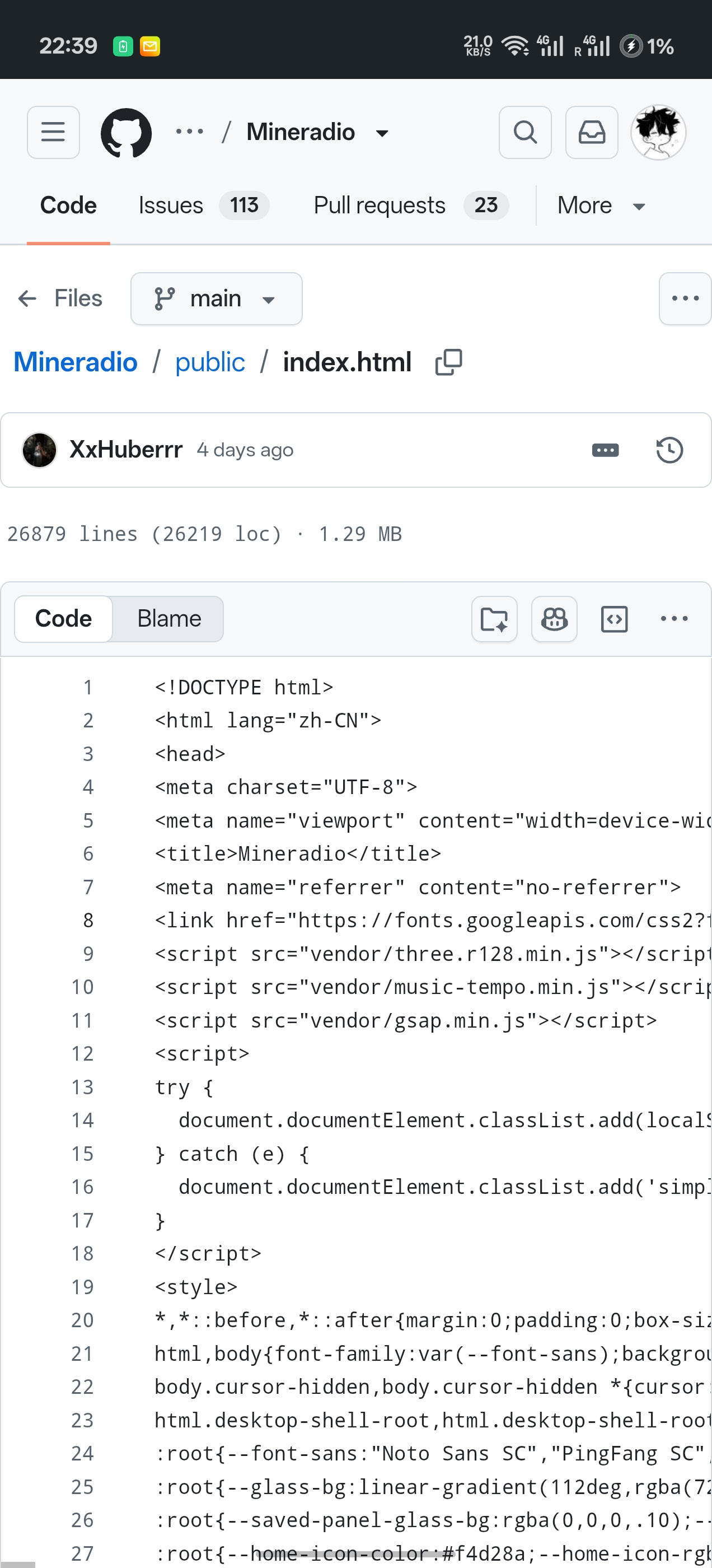Open the folder-with-sparkle code view icon
The height and width of the screenshot is (1568, 712).
point(494,619)
